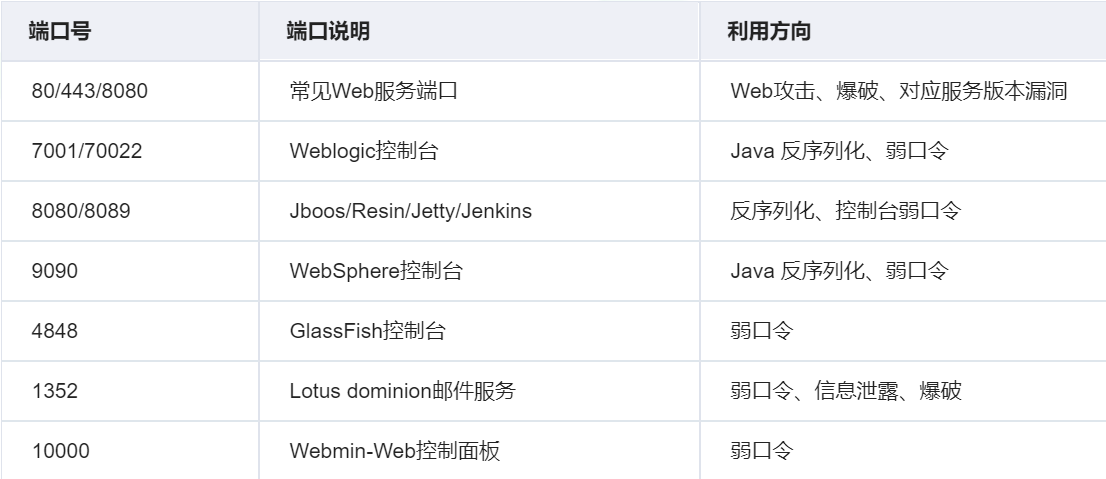
Task: Click the Web攻击、爆破、对应服务版本漏洞 cell
Action: click(903, 91)
